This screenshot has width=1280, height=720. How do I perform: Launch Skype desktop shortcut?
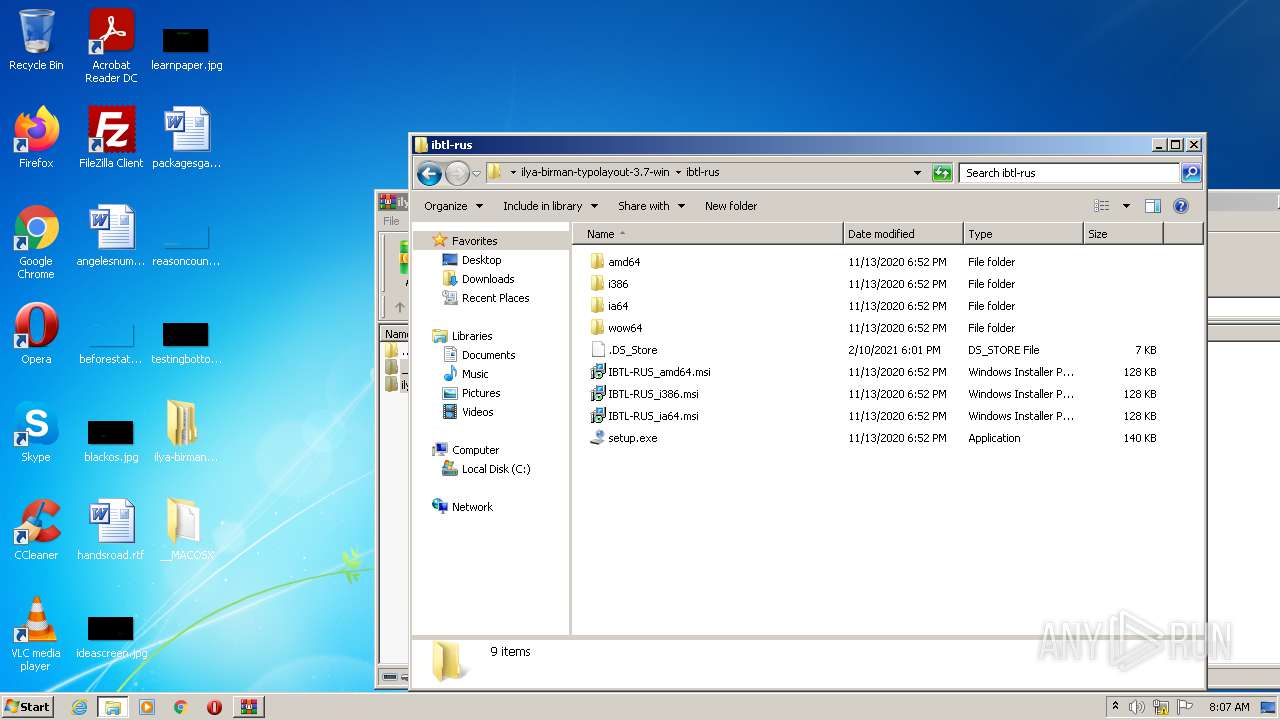(36, 432)
